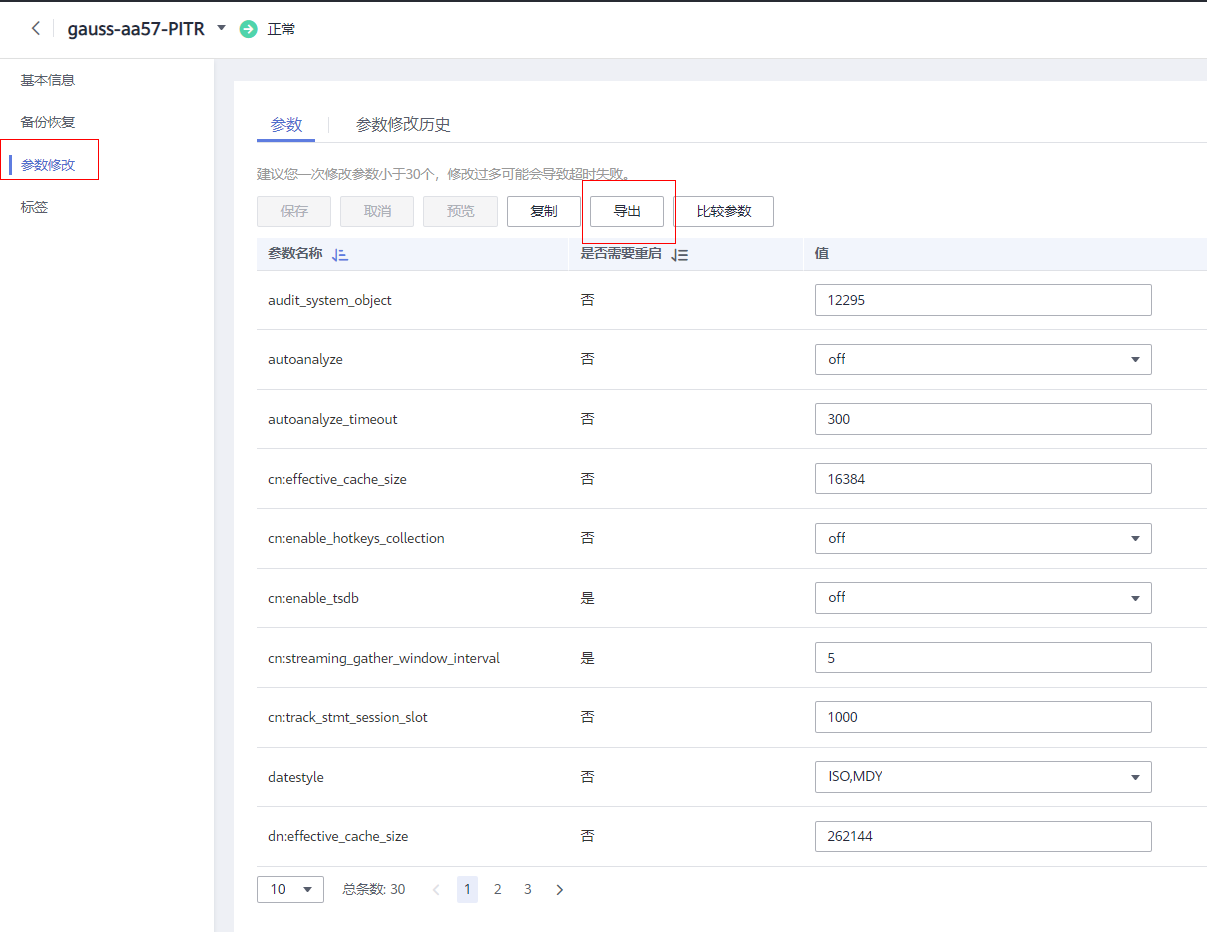
Task: Go to page 3
Action: 528,889
